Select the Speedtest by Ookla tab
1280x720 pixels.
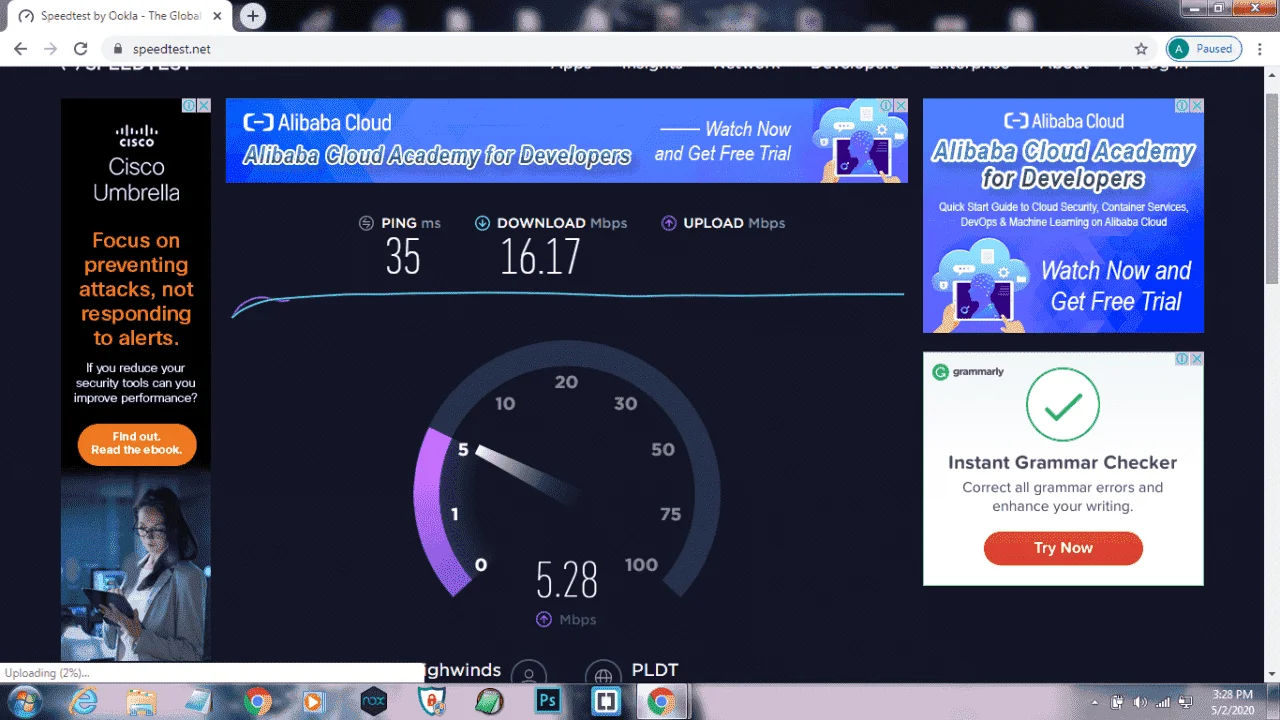click(120, 16)
